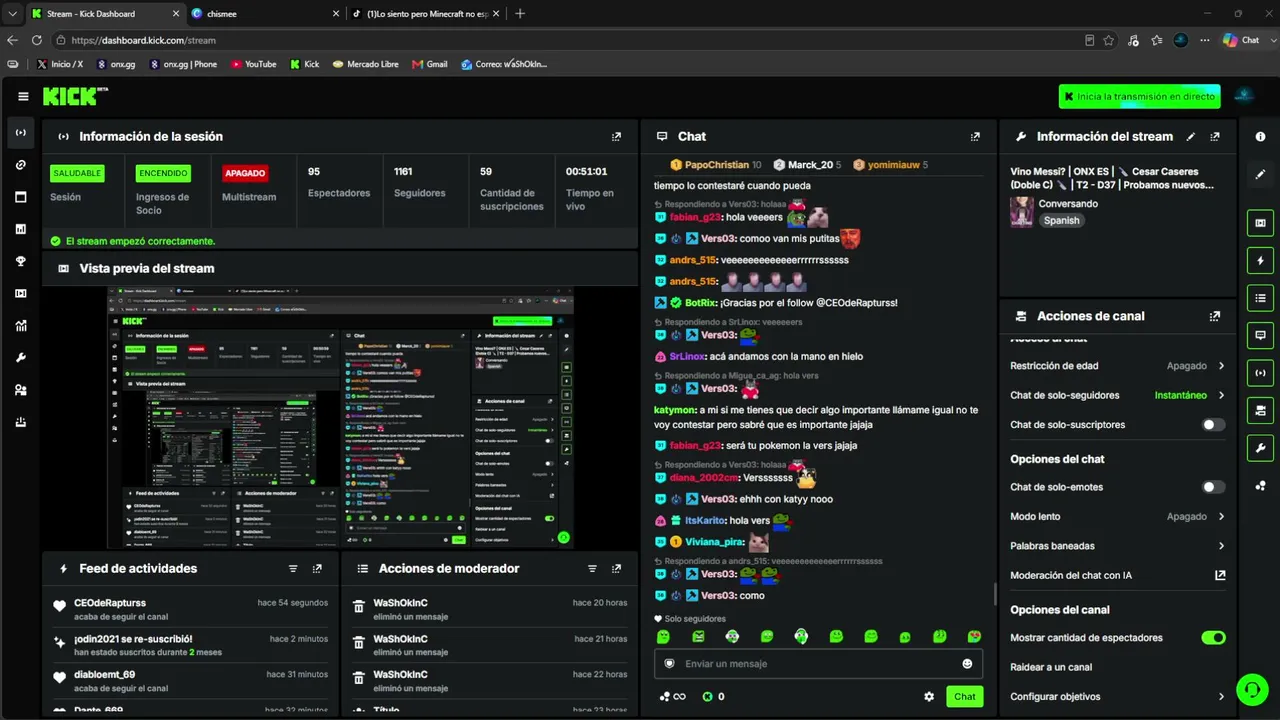Toggle Chat de solo-suscriptores switch
Screen dimensions: 1280x720
1213,425
